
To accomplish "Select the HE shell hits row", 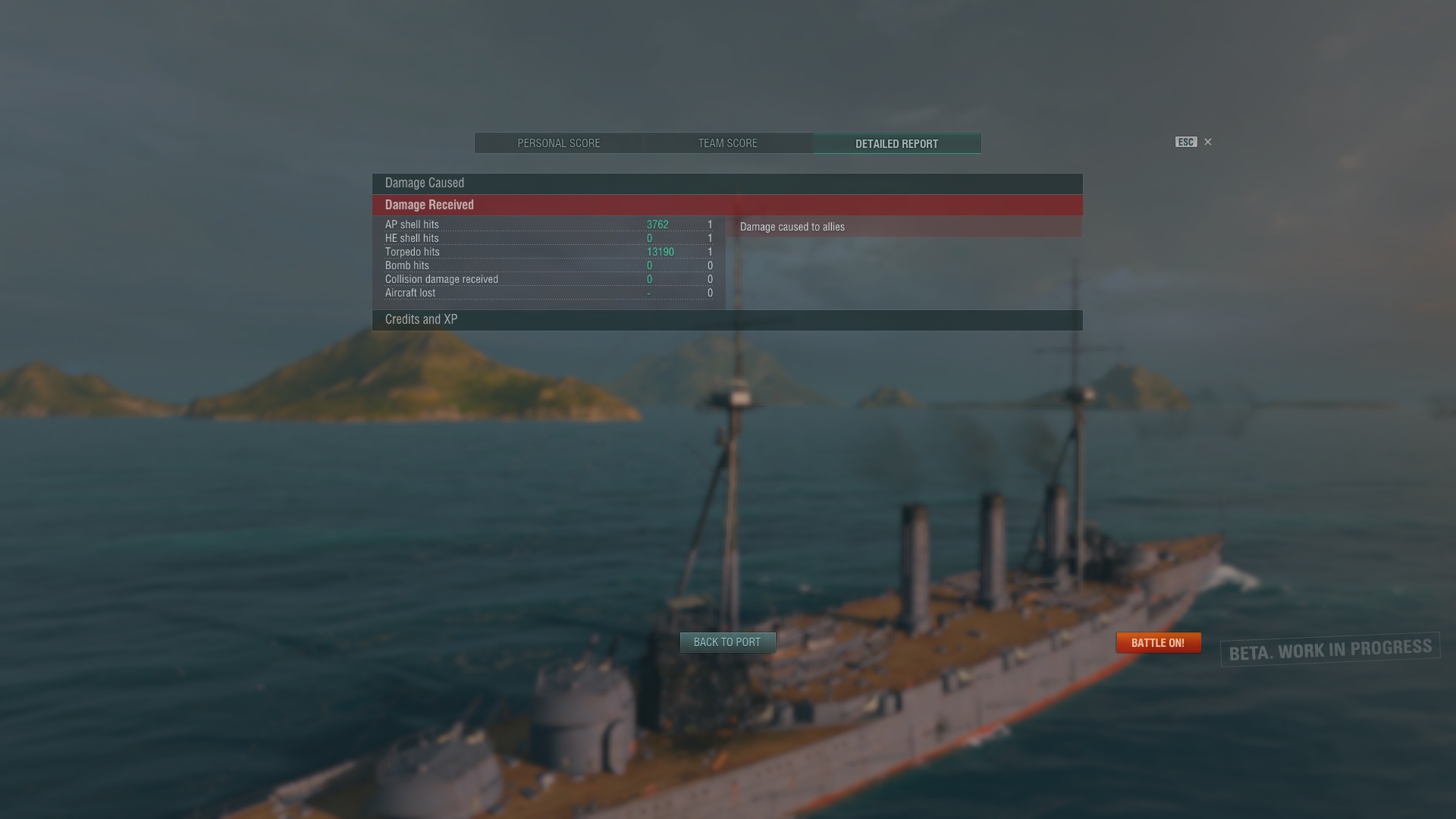I will 549,238.
